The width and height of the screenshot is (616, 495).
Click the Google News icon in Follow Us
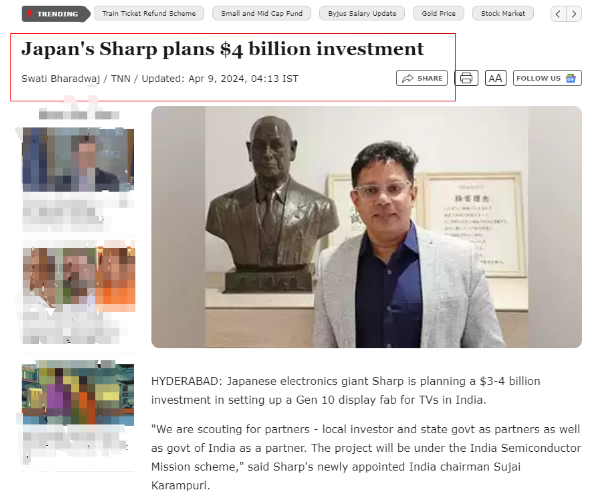click(570, 78)
